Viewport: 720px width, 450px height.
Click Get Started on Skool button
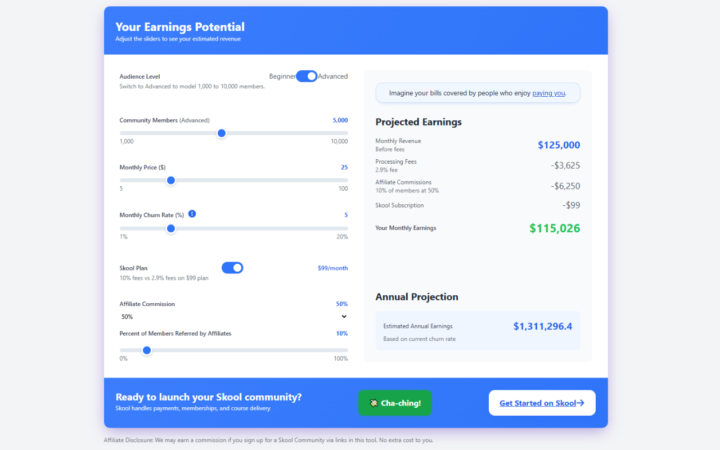[x=542, y=403]
